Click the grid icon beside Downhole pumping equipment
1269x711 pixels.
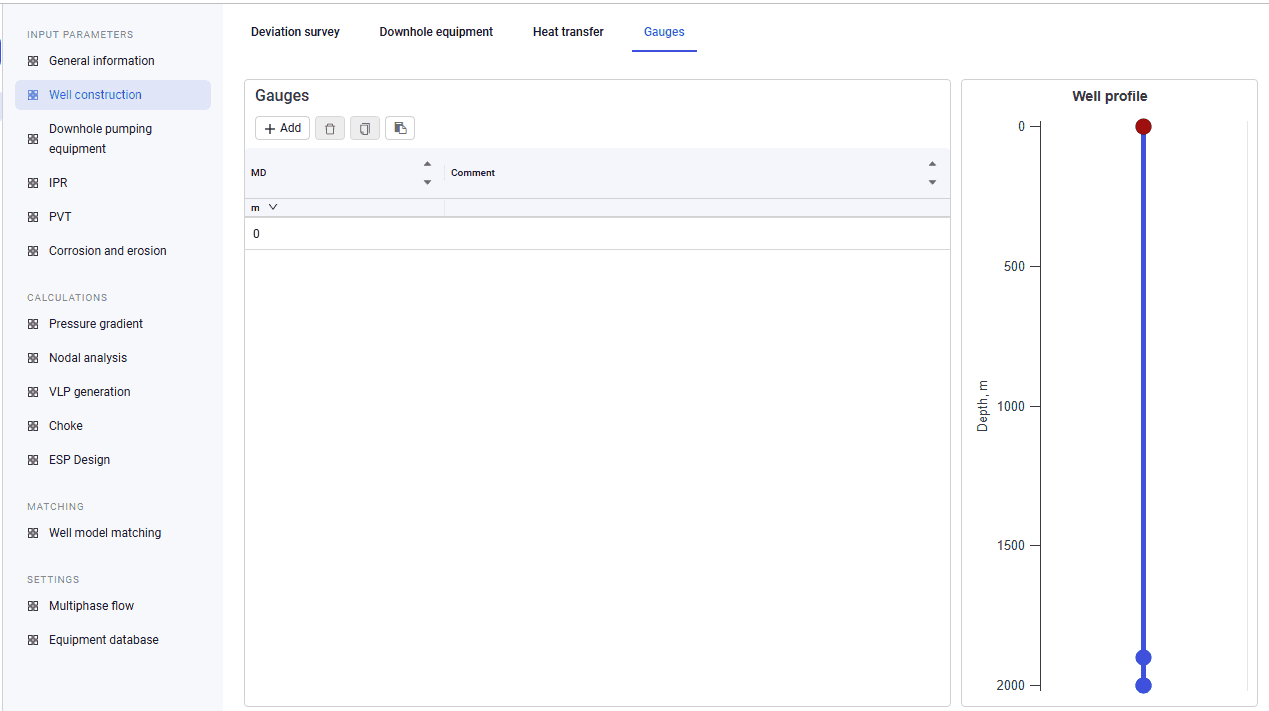click(33, 139)
